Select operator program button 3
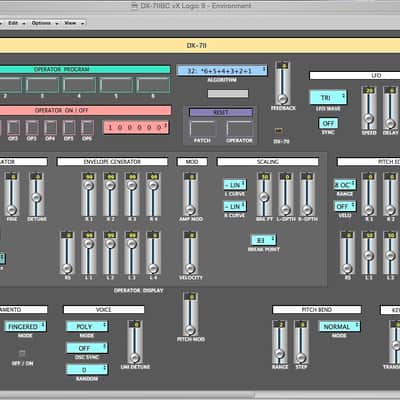This screenshot has height=400, width=400. 42,85
